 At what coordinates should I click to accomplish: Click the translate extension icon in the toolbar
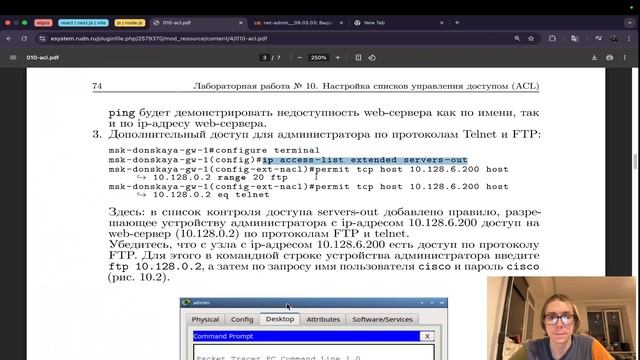(x=575, y=38)
